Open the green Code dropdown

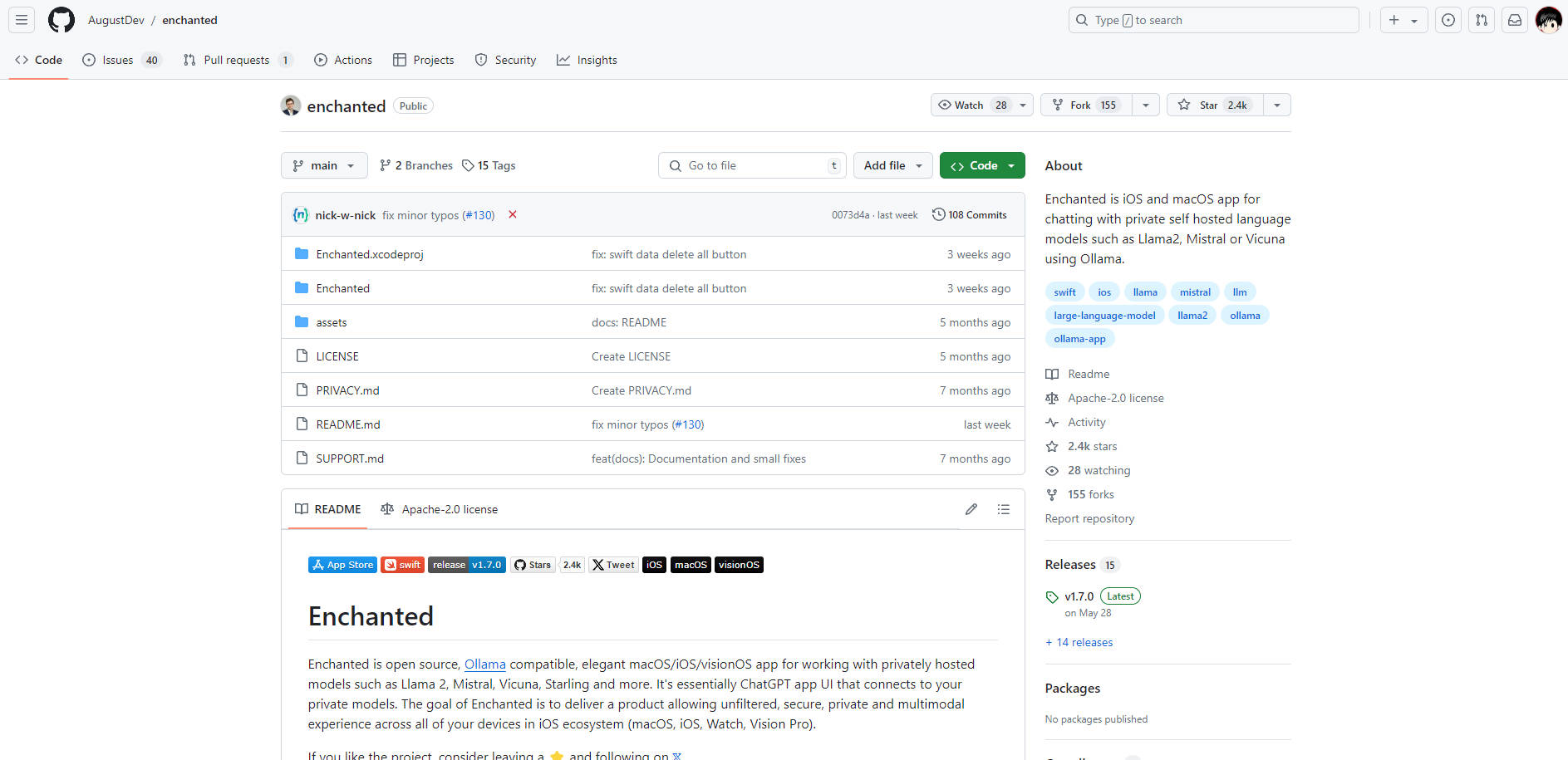pos(982,165)
